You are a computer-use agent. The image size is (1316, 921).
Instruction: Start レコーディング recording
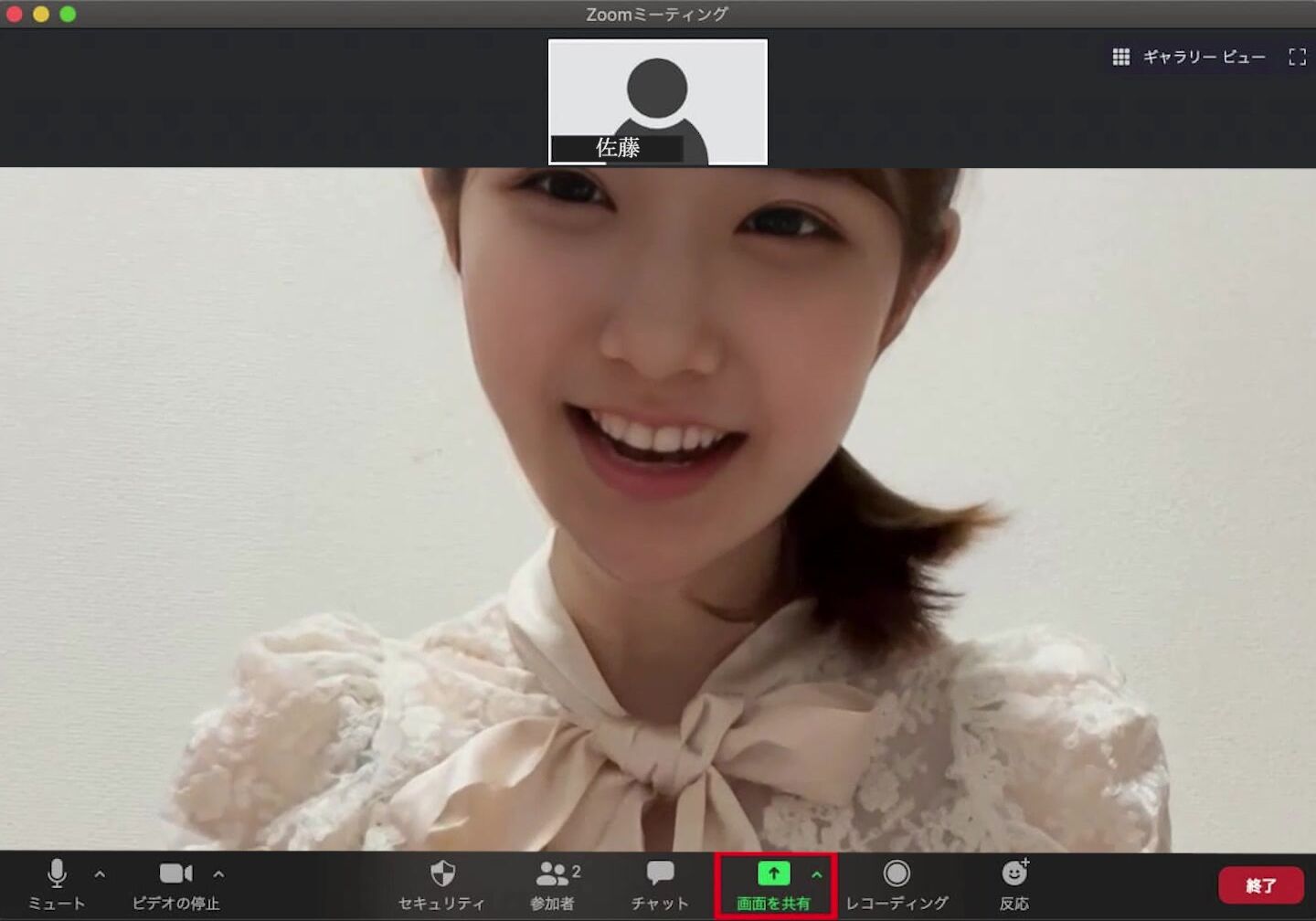pyautogui.click(x=897, y=874)
